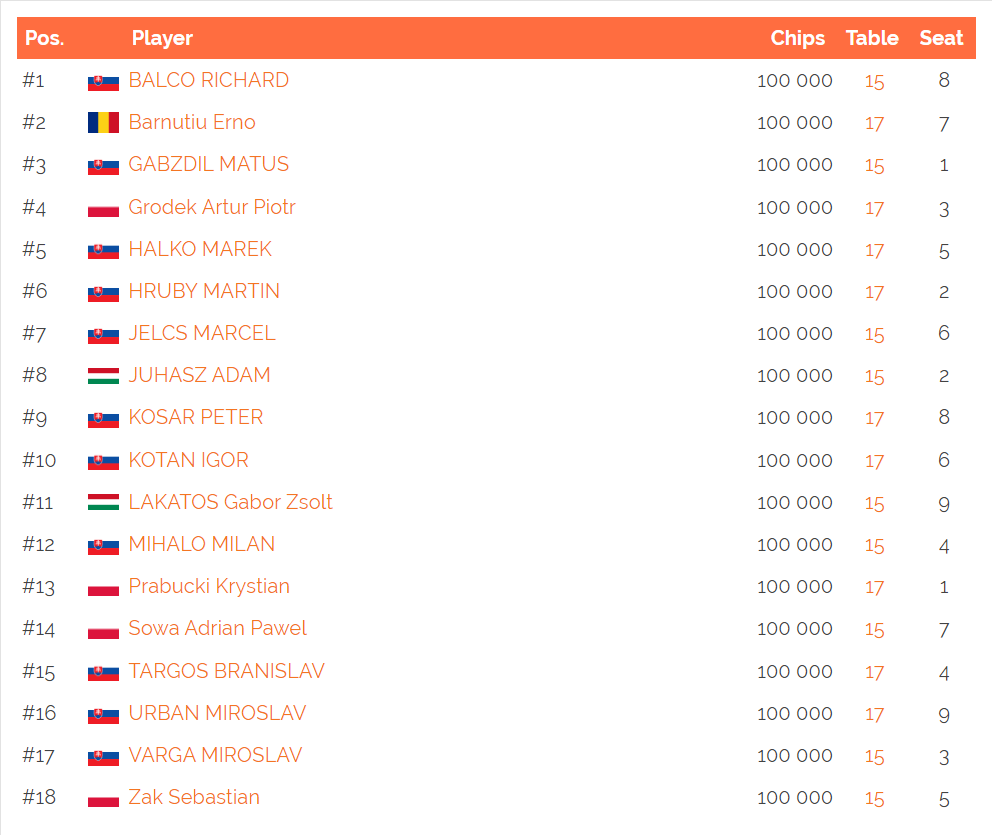Click the Polish flag beside Zak Sebastian
992x837 pixels.
coord(103,798)
